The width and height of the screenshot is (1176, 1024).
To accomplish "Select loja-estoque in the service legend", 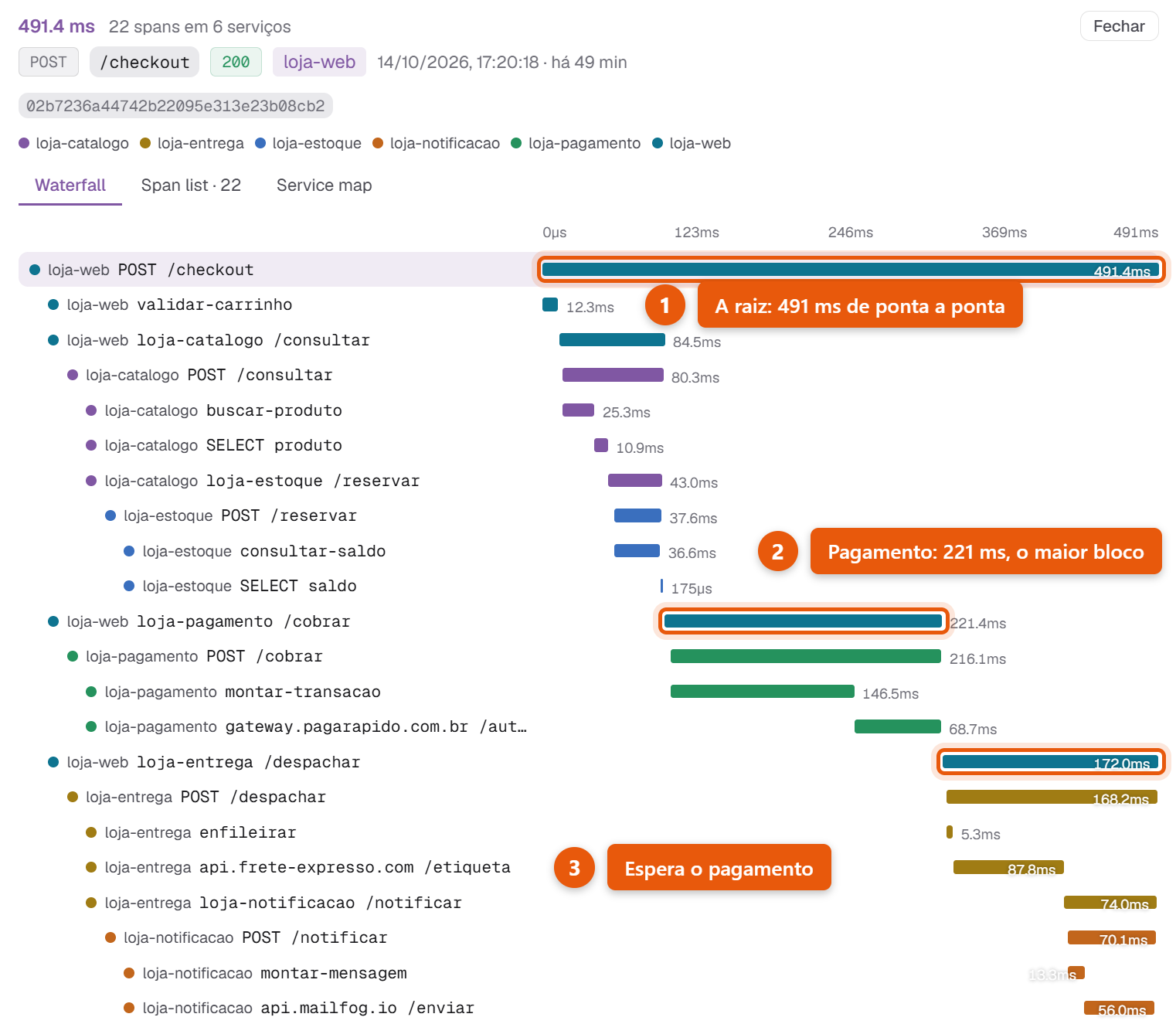I will (308, 143).
